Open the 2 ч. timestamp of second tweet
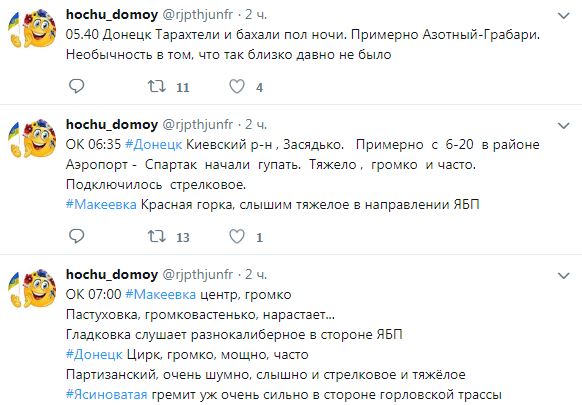Image resolution: width=582 pixels, height=405 pixels. (256, 124)
